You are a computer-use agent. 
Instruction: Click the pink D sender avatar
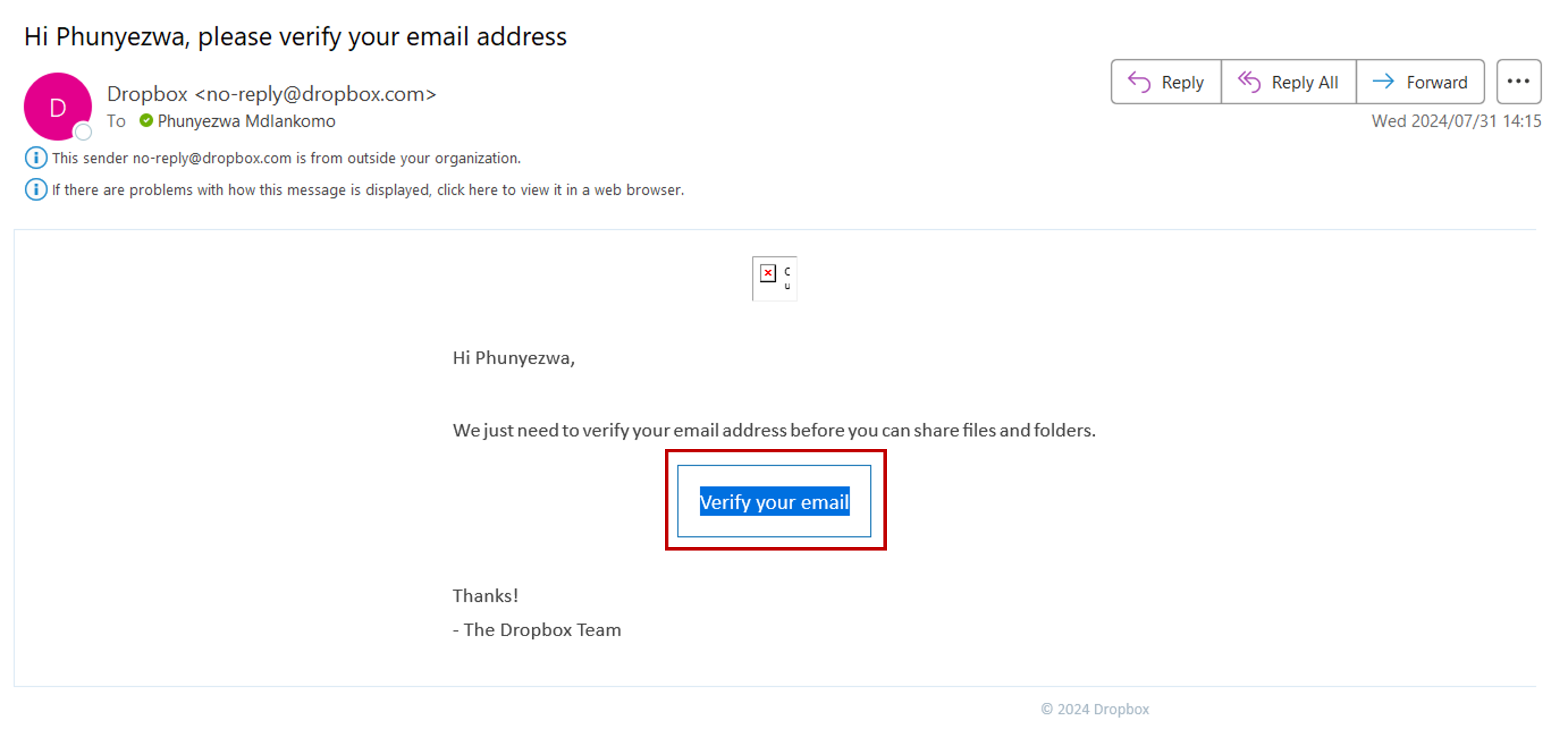tap(57, 107)
